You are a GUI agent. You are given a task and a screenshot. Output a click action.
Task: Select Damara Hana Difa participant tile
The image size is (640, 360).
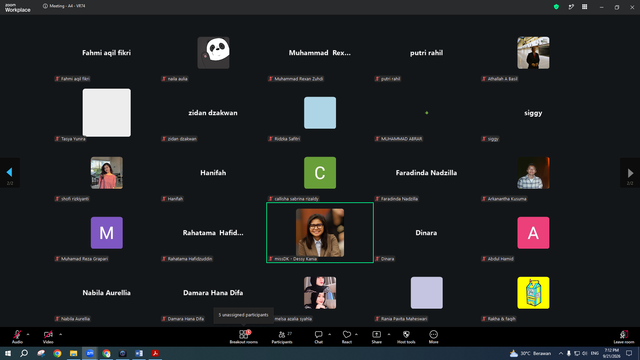point(213,293)
